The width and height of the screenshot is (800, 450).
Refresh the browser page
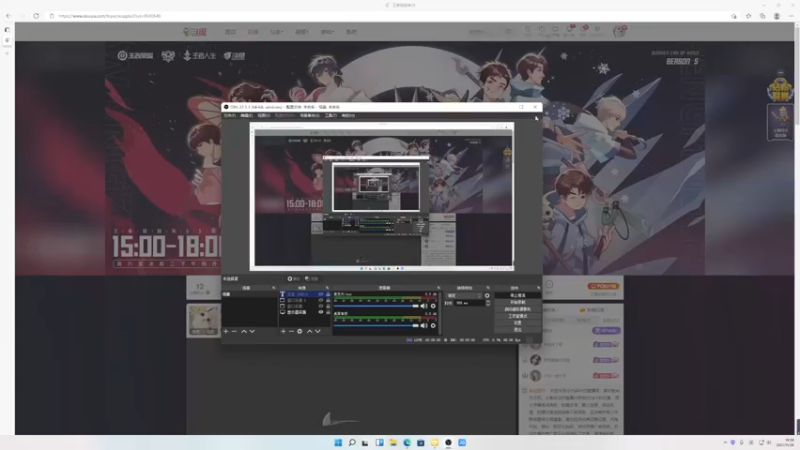coord(36,16)
